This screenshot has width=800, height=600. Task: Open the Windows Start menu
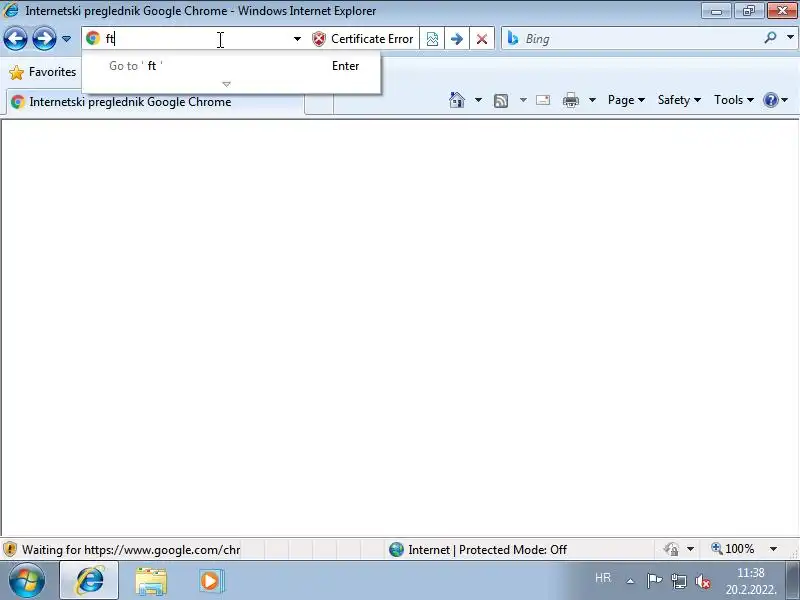pyautogui.click(x=27, y=581)
